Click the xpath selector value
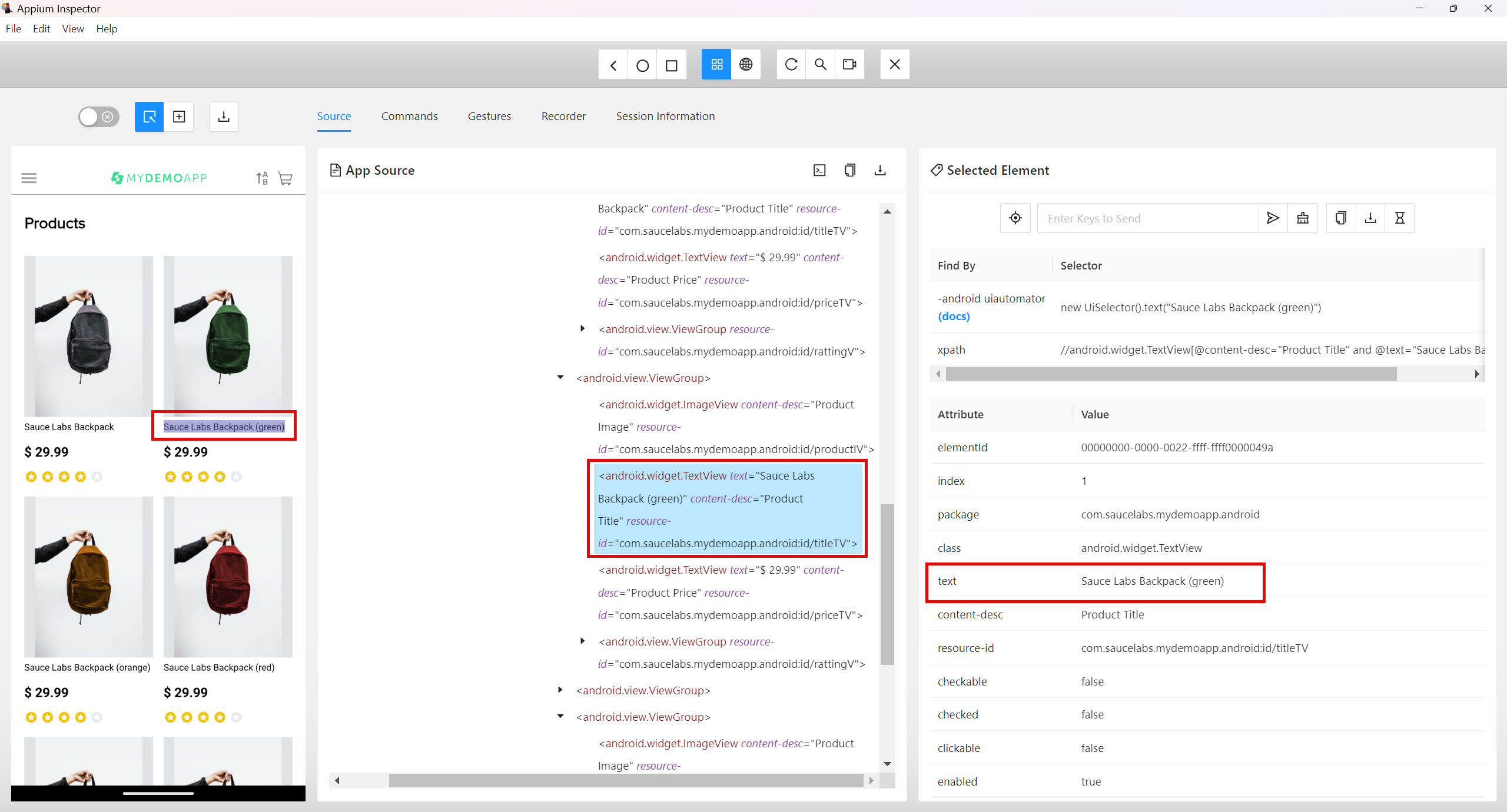Viewport: 1507px width, 812px height. click(x=1272, y=350)
